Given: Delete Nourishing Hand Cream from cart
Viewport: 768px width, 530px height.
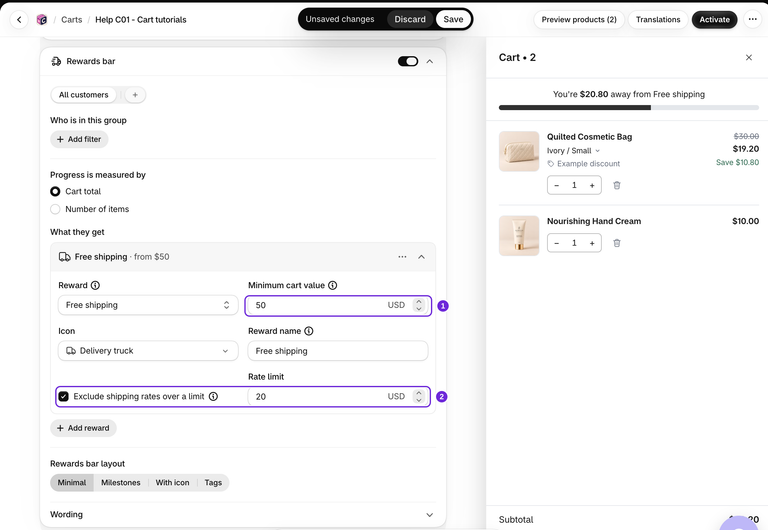Looking at the screenshot, I should (617, 243).
